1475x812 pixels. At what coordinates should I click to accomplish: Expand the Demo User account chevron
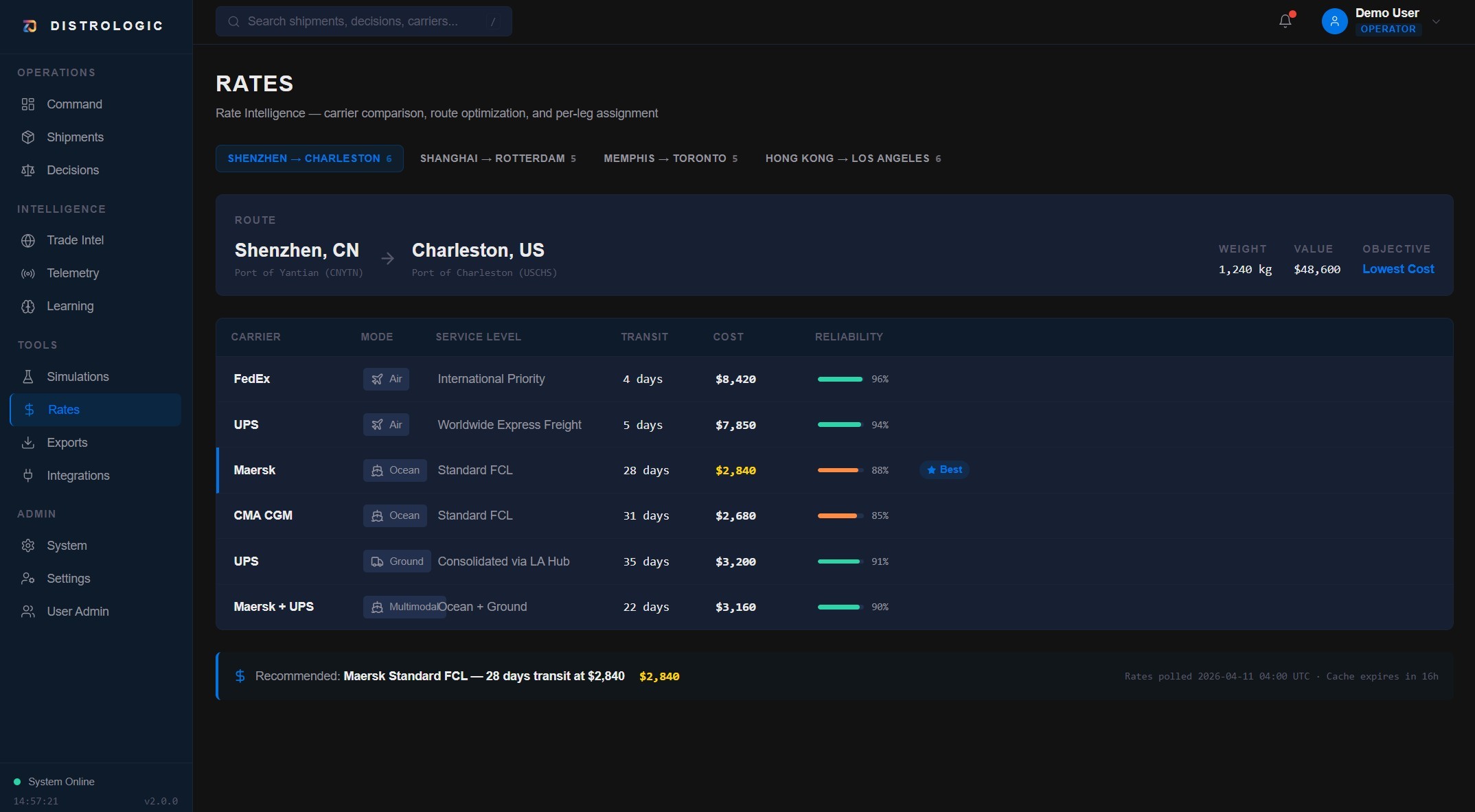pos(1436,21)
